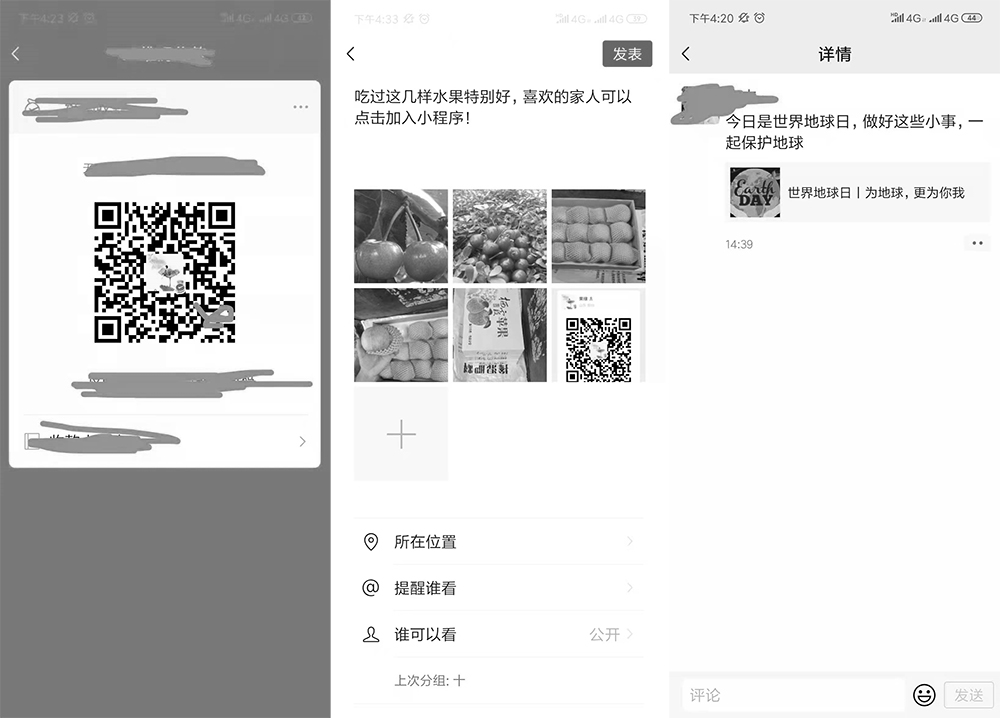Open the emoji picker smiley icon
The height and width of the screenshot is (718, 1000).
tap(924, 695)
